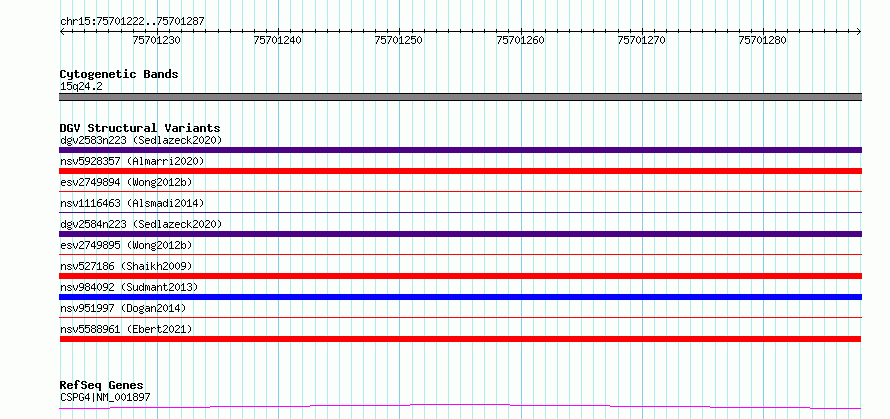The height and width of the screenshot is (419, 890).
Task: Click the red bar for nsv5588961
Action: point(460,339)
